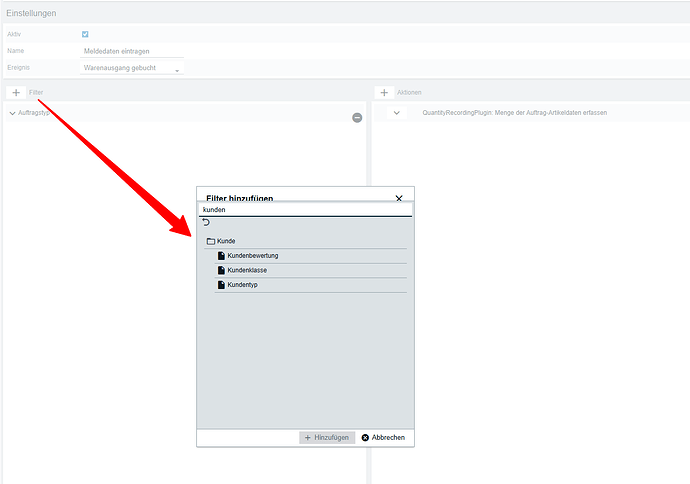The image size is (690, 484).
Task: Click the Kundentyp document icon
Action: pyautogui.click(x=221, y=285)
